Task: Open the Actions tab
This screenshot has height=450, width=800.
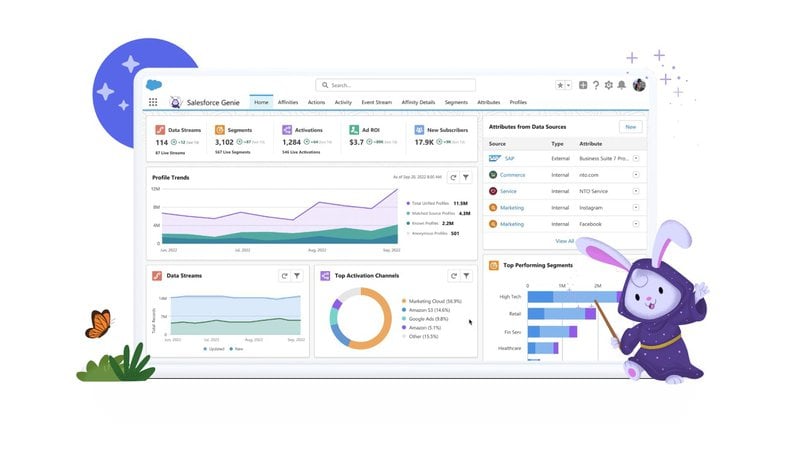Action: (x=316, y=102)
